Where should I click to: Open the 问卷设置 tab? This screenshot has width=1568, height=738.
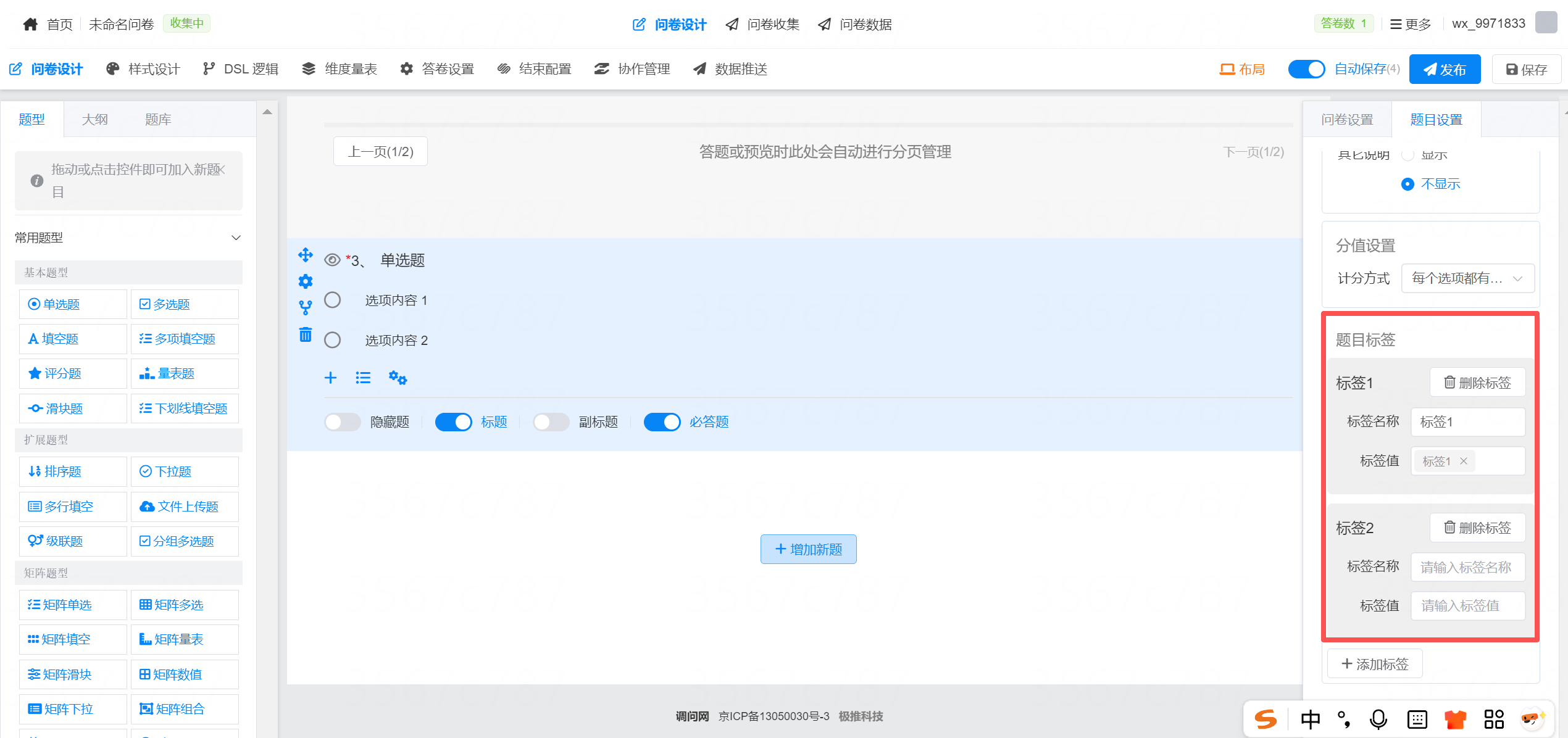[1347, 119]
